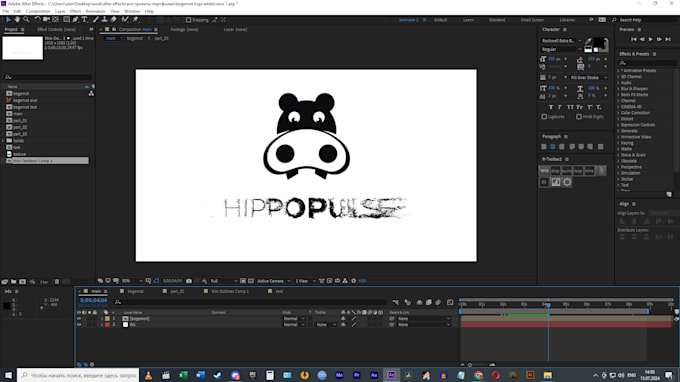Open the Effect menu
This screenshot has width=680, height=382.
pos(75,11)
